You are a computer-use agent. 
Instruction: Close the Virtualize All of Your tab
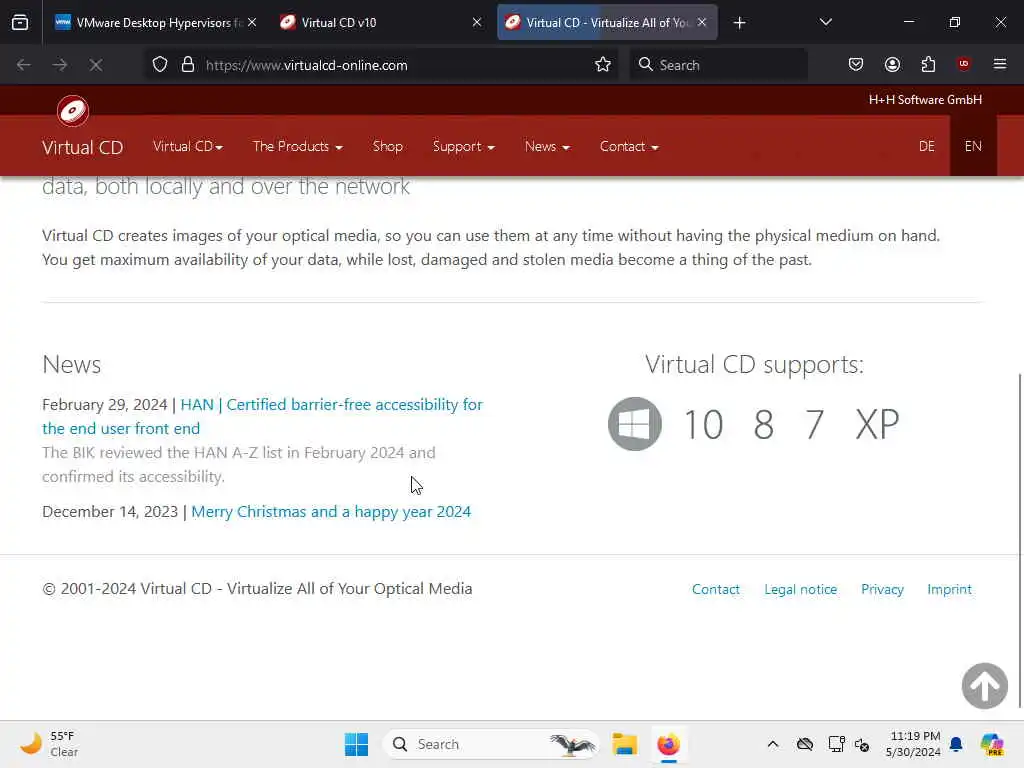[x=702, y=22]
